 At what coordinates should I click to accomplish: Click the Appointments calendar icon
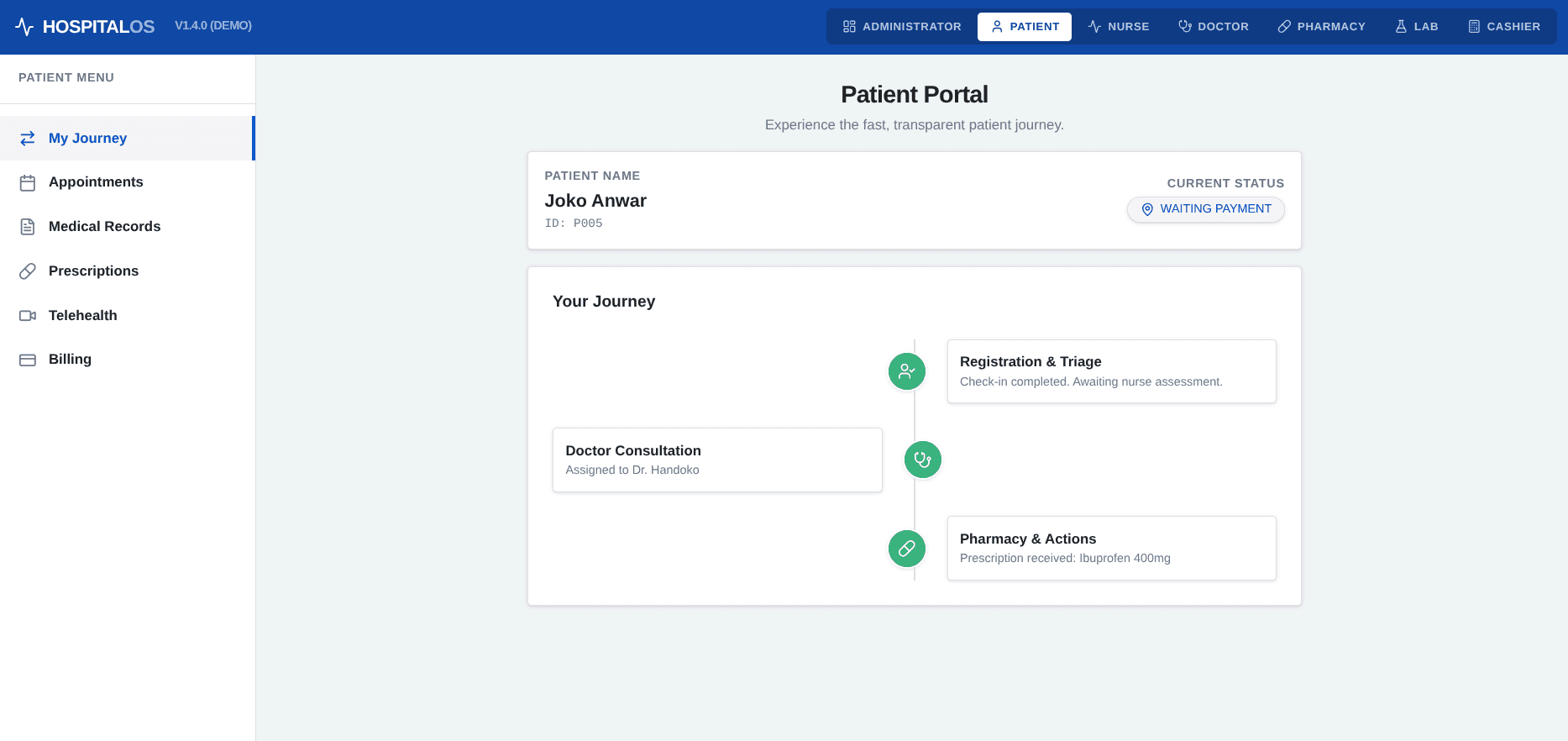click(28, 182)
